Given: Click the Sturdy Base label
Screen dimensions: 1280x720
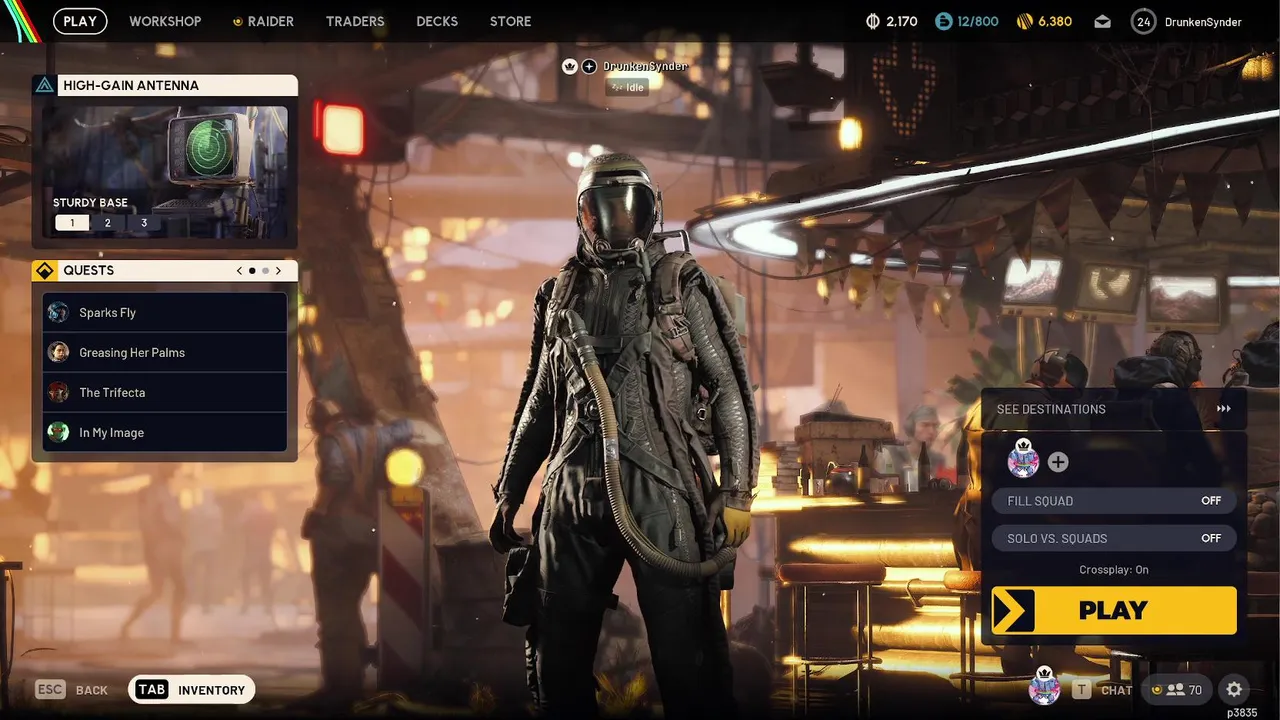Looking at the screenshot, I should pos(90,203).
